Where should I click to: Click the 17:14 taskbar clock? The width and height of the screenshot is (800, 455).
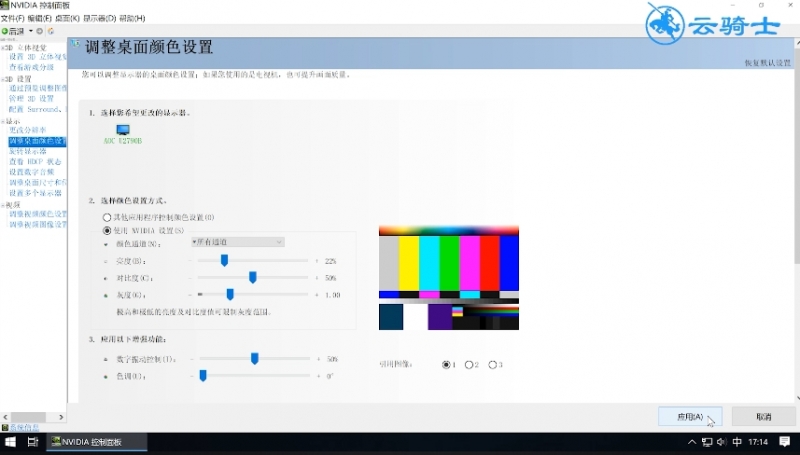pos(758,442)
